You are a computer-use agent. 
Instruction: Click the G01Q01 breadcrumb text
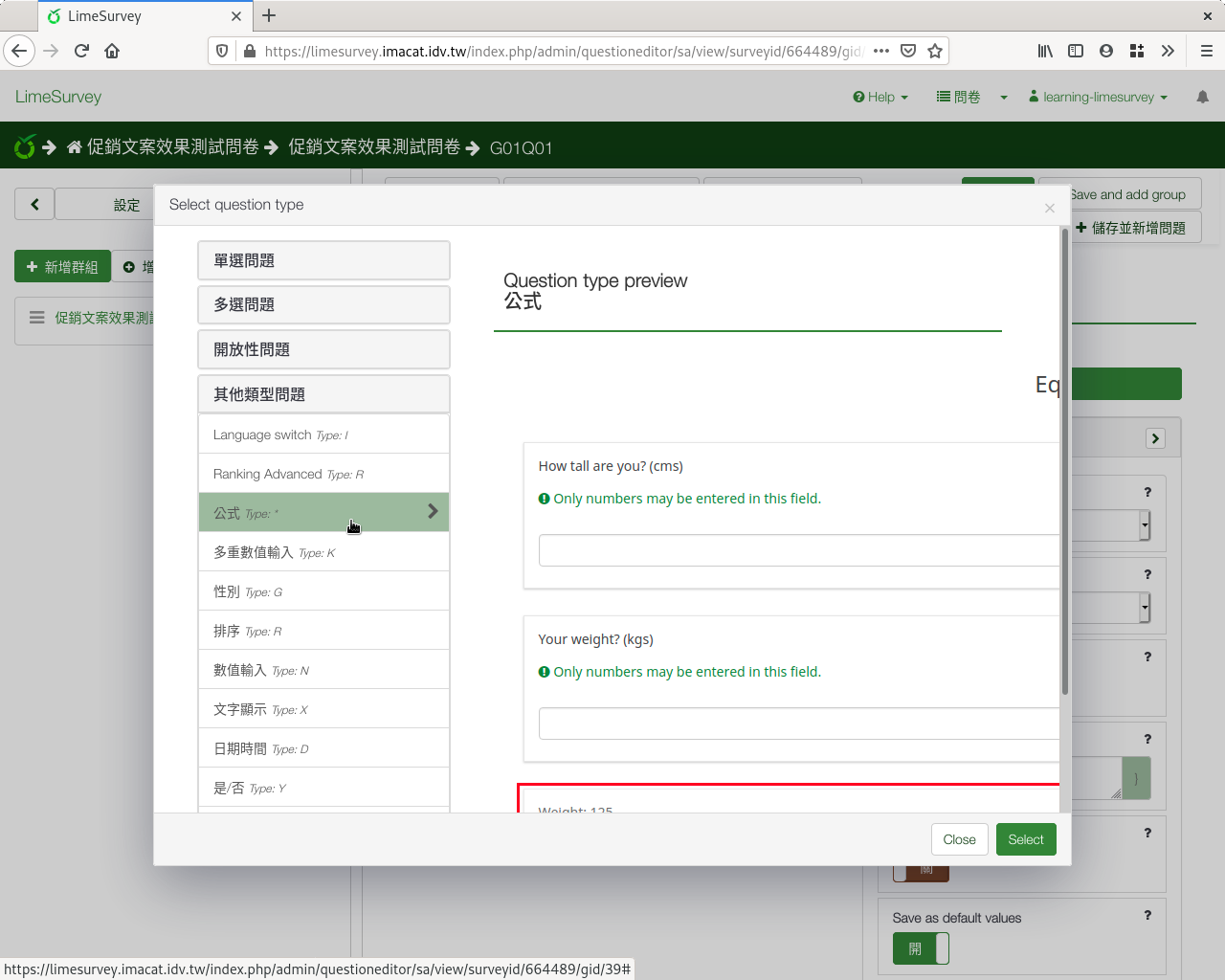pyautogui.click(x=521, y=148)
